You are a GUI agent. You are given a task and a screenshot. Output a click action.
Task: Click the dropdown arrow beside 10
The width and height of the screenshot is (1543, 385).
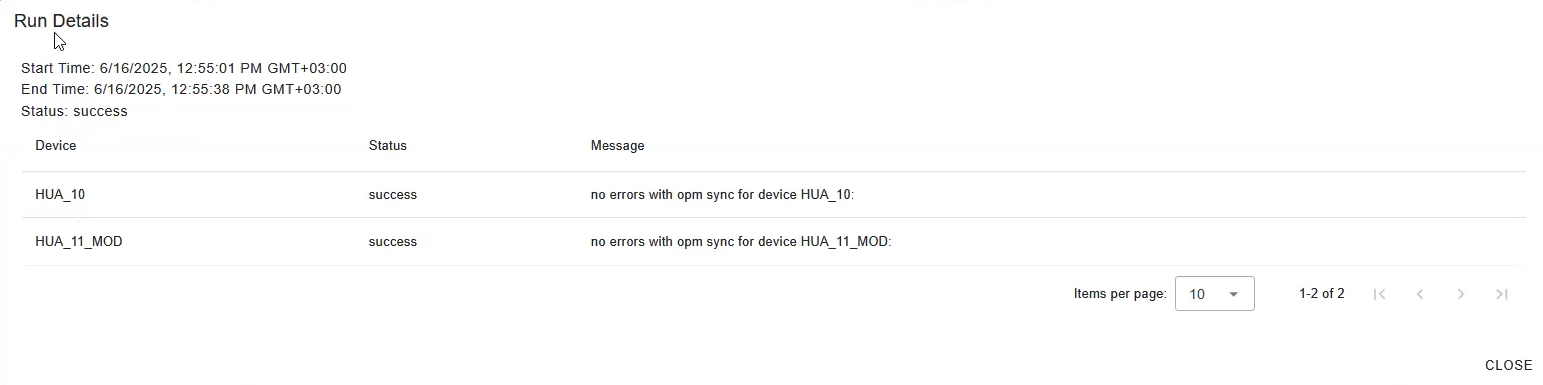(1234, 294)
